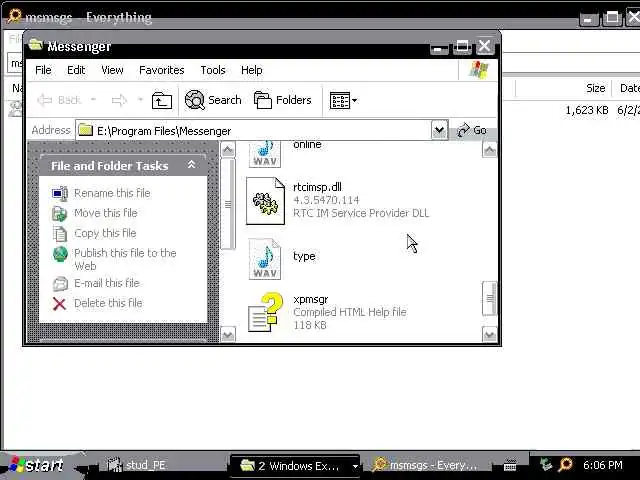
Task: Click the Everything window title bar icon
Action: [x=14, y=16]
